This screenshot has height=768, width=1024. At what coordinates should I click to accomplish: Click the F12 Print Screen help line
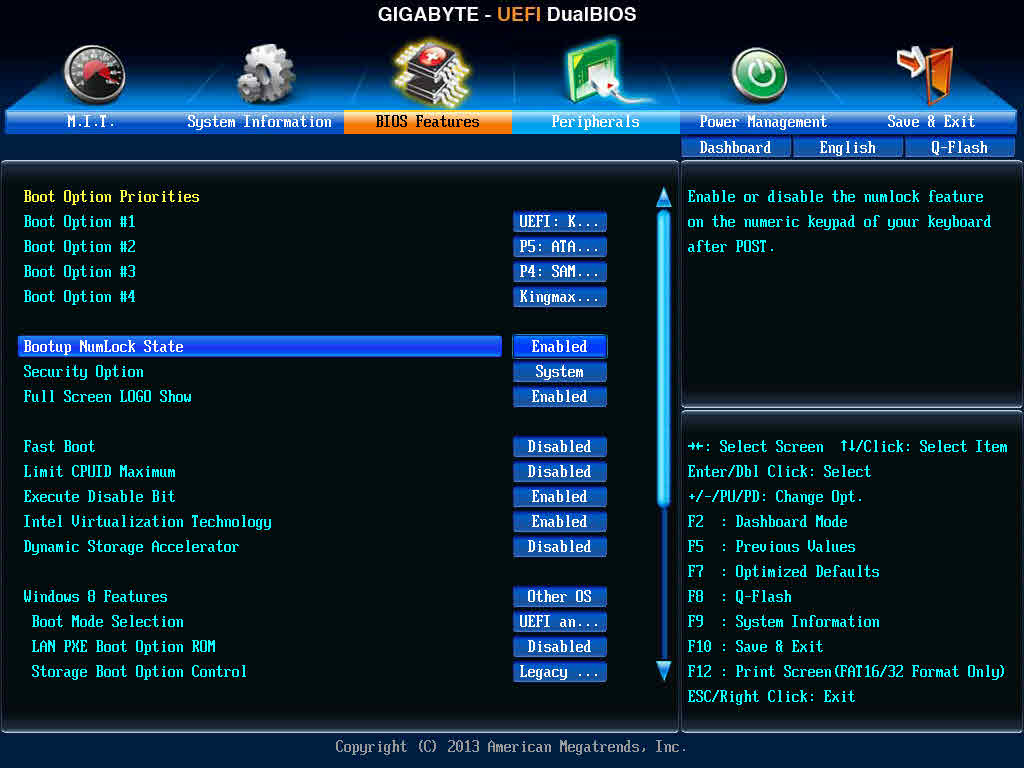[x=846, y=672]
